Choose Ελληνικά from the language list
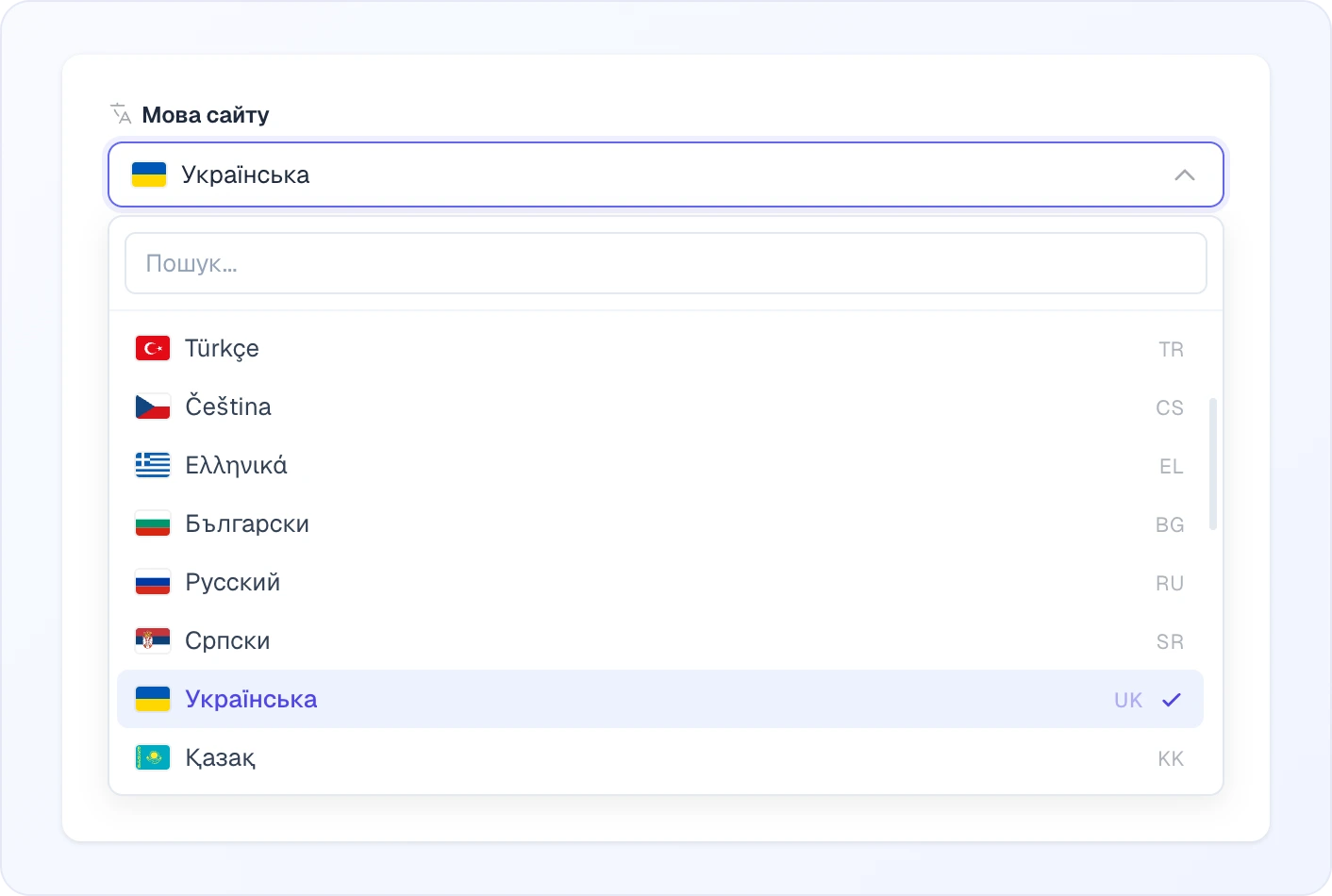 (660, 465)
